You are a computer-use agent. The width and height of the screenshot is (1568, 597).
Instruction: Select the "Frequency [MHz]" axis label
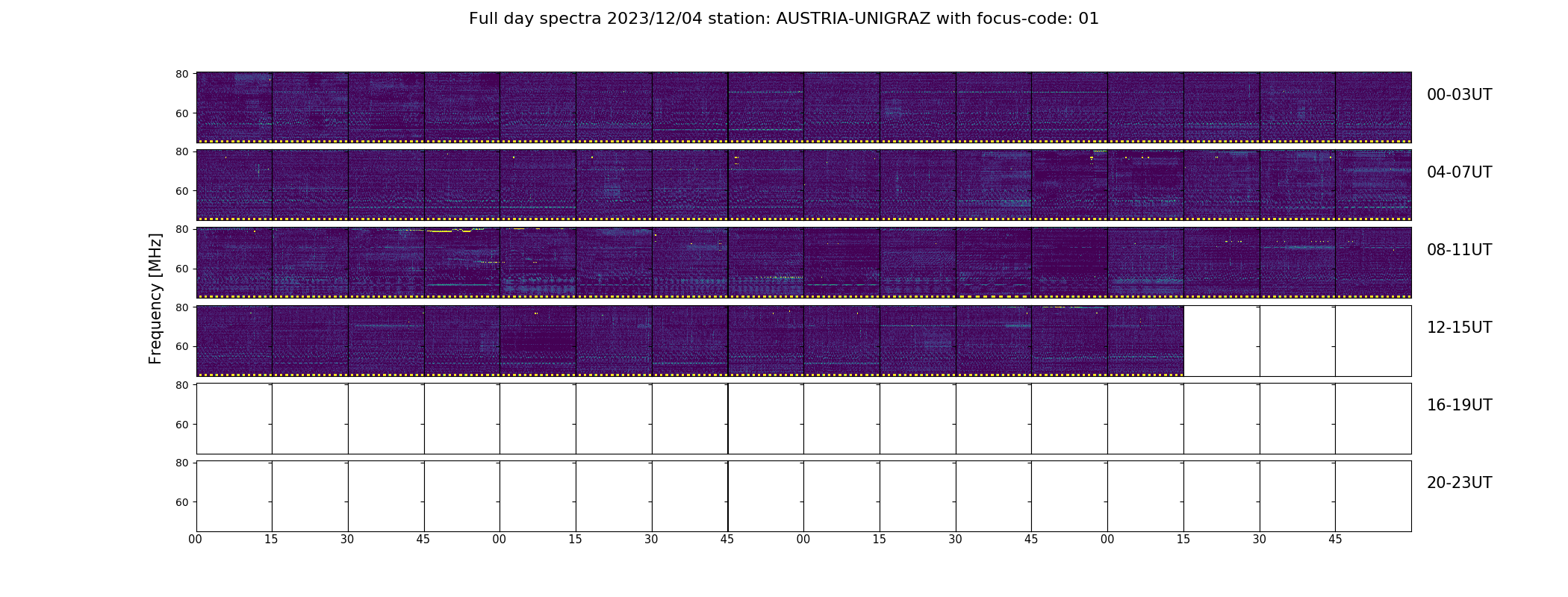point(155,298)
